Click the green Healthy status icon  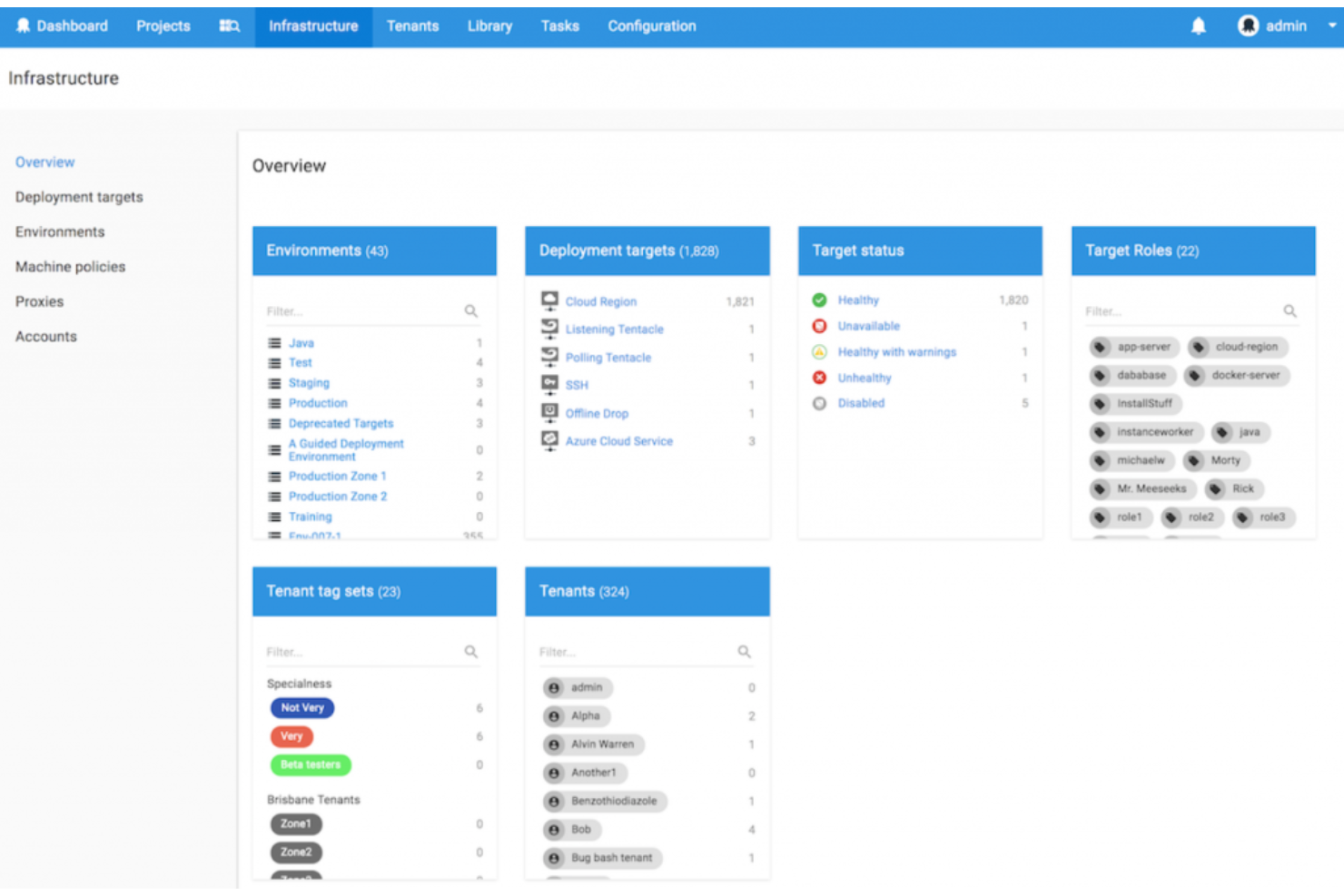820,300
